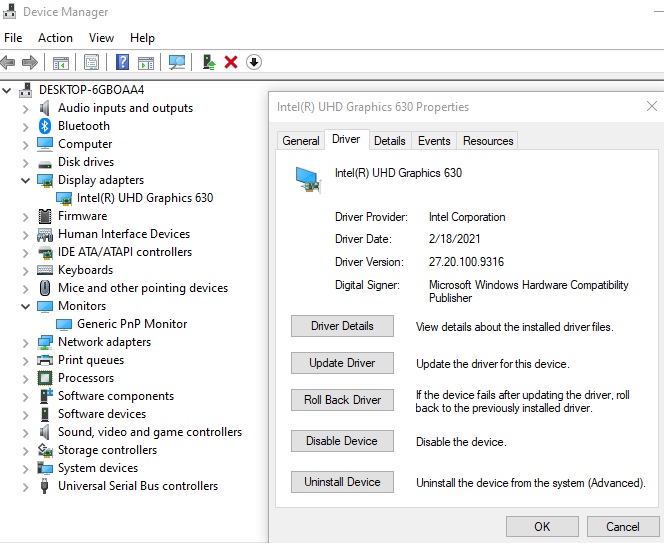Collapse the Display adapters node
The width and height of the screenshot is (664, 543).
click(25, 180)
